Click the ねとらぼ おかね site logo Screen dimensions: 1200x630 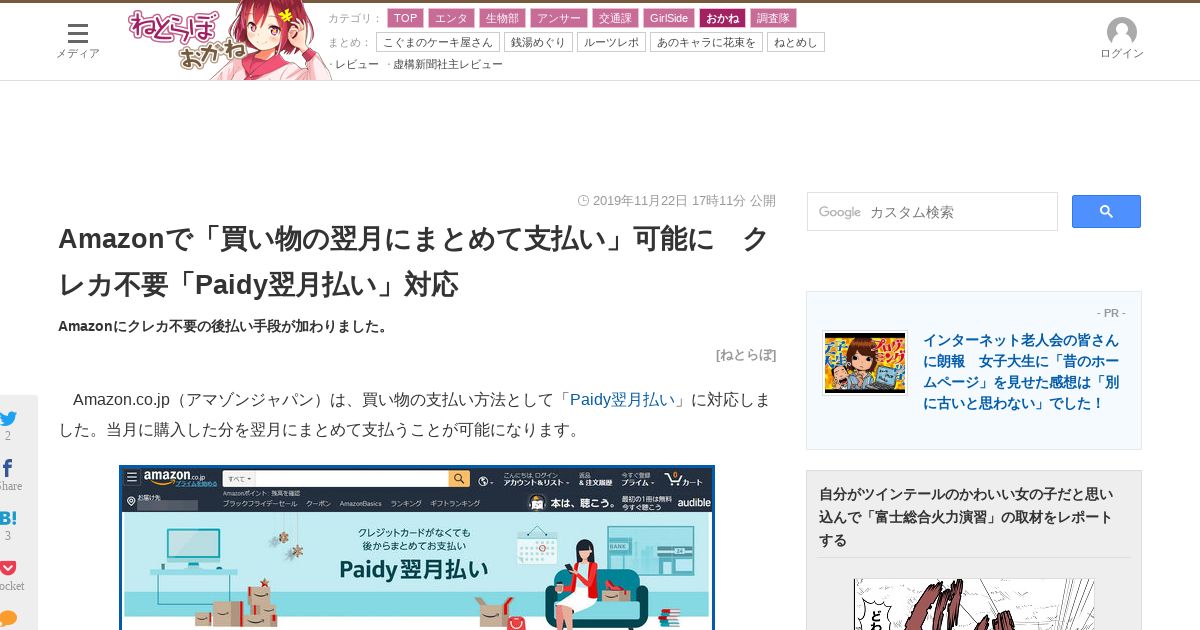[x=228, y=41]
